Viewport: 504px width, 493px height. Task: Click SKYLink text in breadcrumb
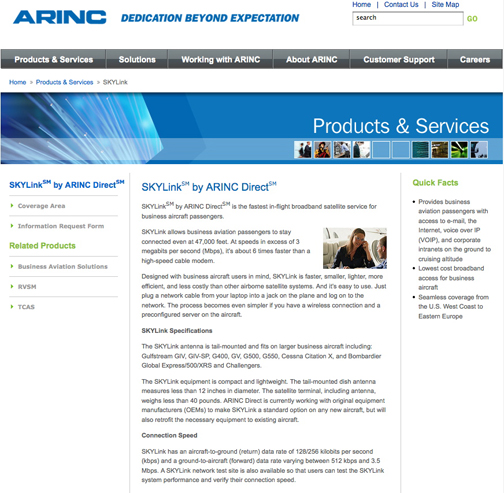pos(115,82)
